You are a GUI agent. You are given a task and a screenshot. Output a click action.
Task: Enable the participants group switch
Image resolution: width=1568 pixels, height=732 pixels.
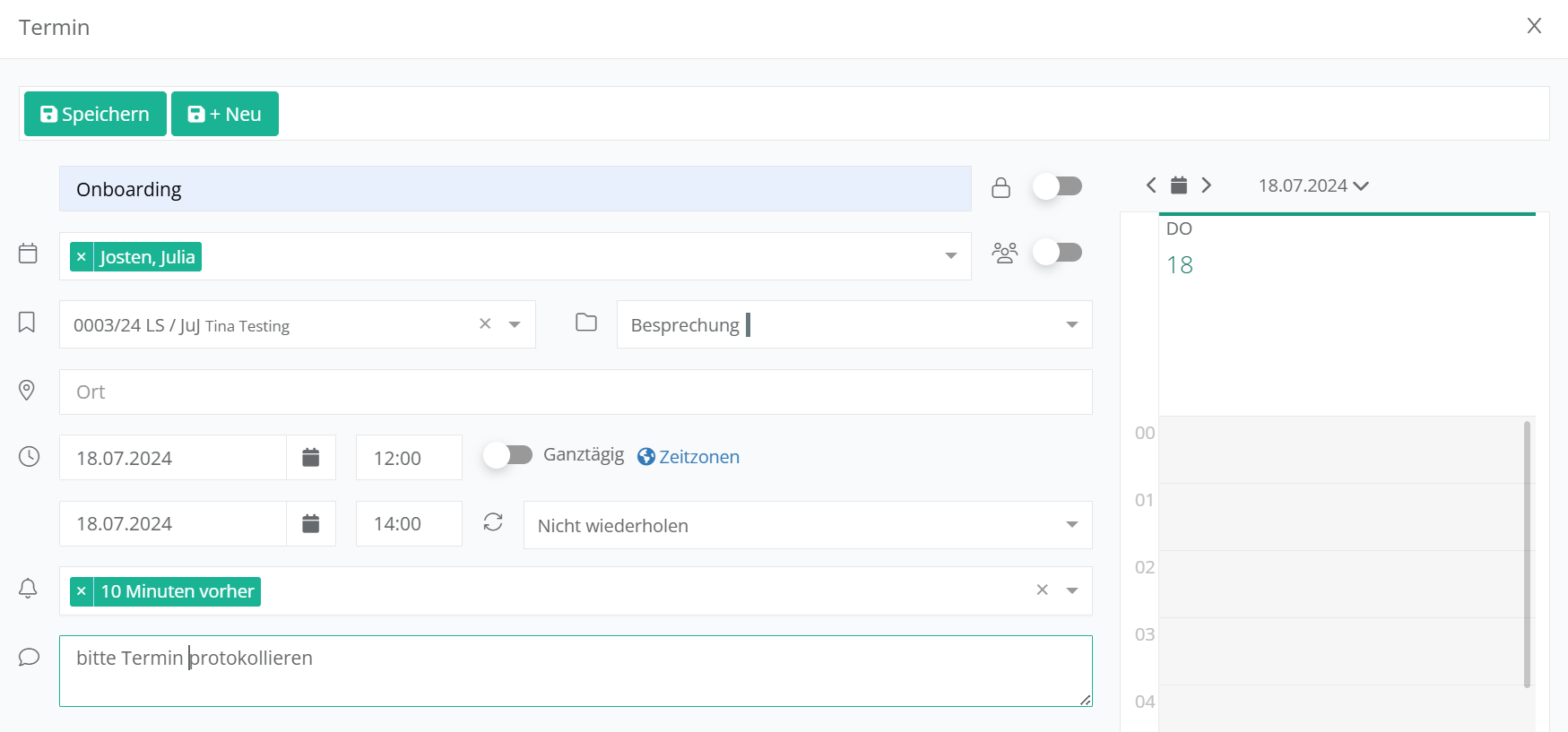click(1057, 253)
